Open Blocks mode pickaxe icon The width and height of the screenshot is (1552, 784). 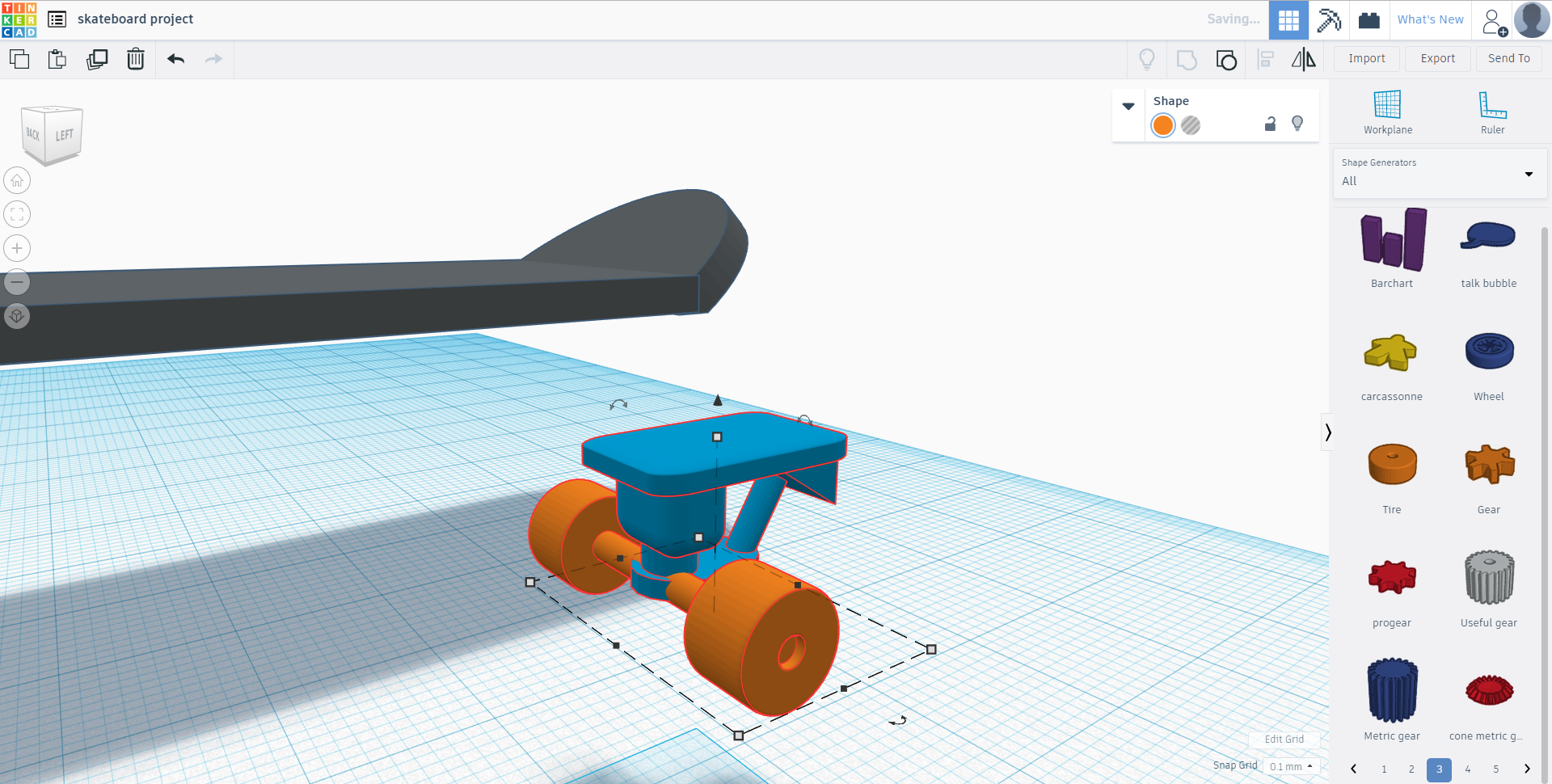(x=1329, y=19)
